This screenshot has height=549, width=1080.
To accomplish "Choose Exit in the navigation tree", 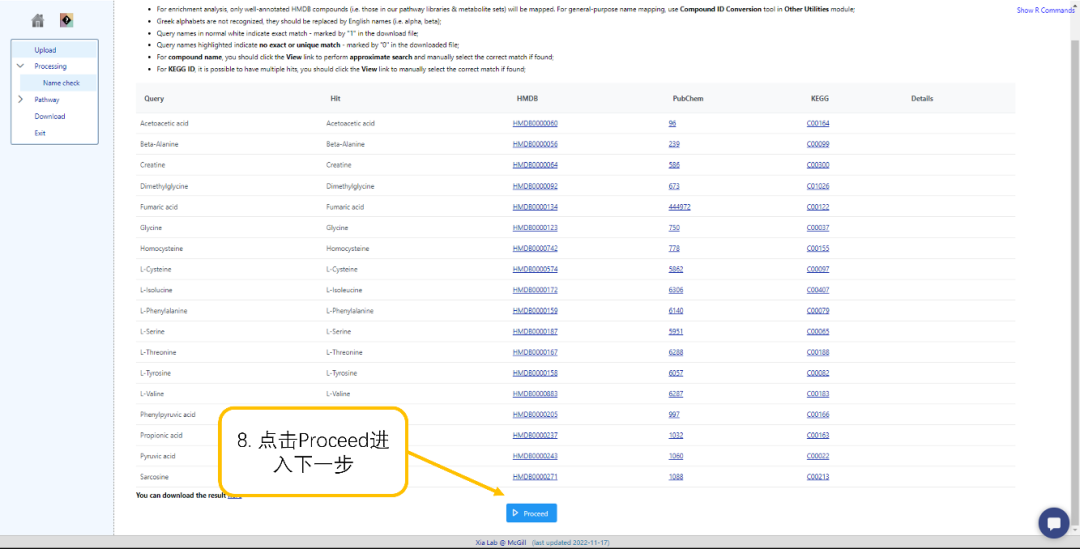I will pyautogui.click(x=40, y=133).
